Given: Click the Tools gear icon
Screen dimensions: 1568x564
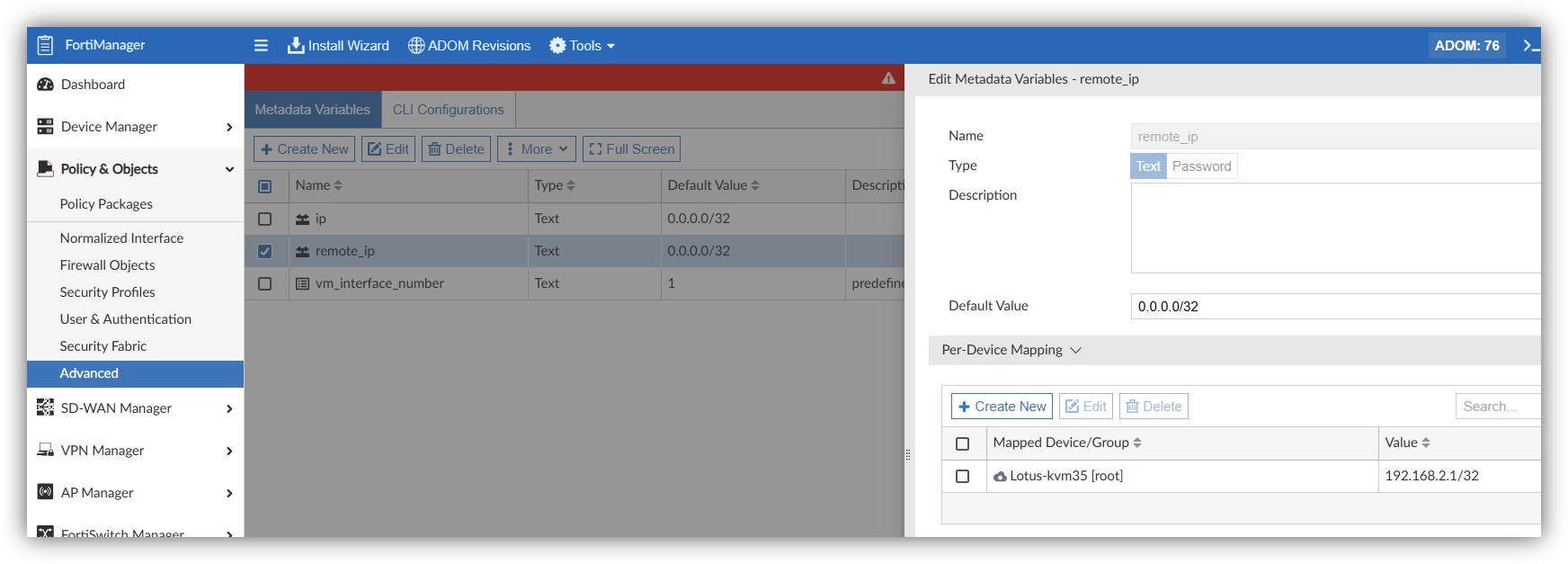Looking at the screenshot, I should point(557,45).
